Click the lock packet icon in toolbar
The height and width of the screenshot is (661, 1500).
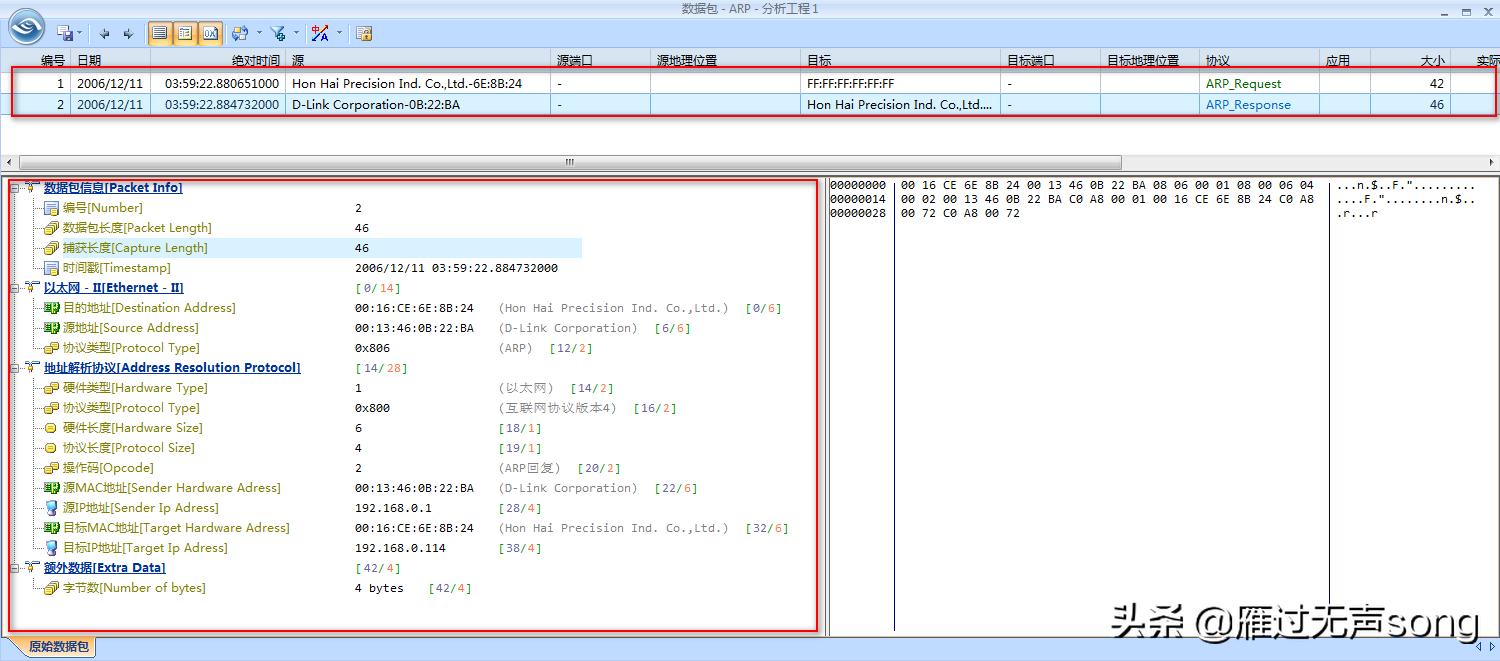tap(364, 33)
